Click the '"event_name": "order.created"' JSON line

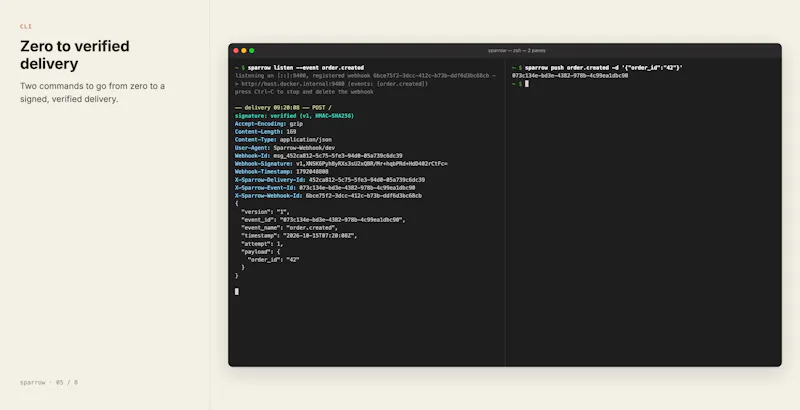pyautogui.click(x=289, y=227)
